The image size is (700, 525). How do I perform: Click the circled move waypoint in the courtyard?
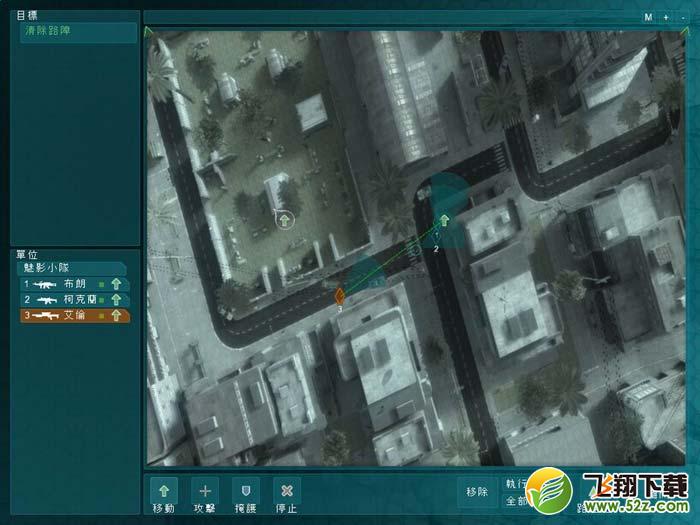285,220
